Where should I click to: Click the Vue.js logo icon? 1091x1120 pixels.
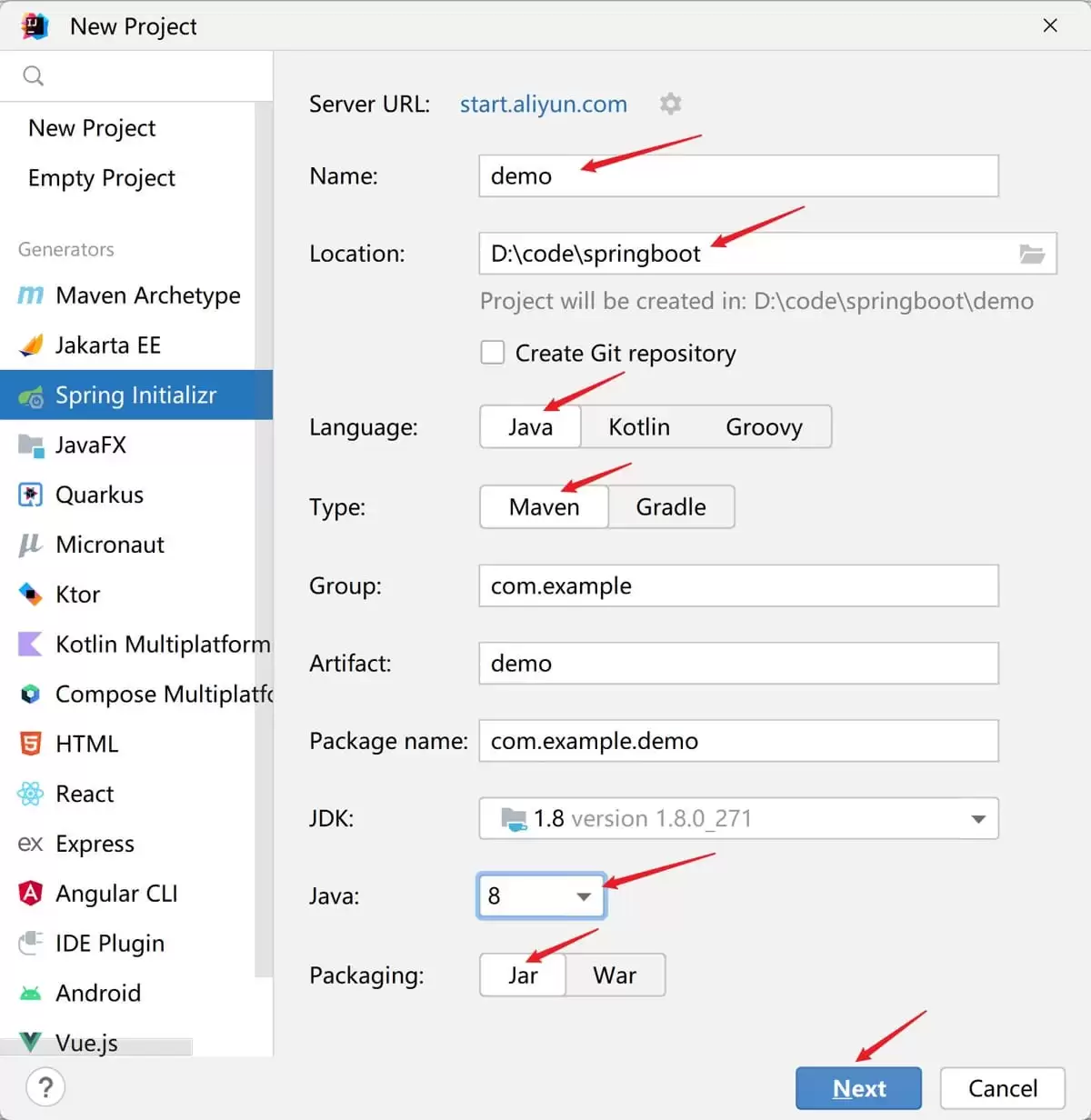(30, 1042)
